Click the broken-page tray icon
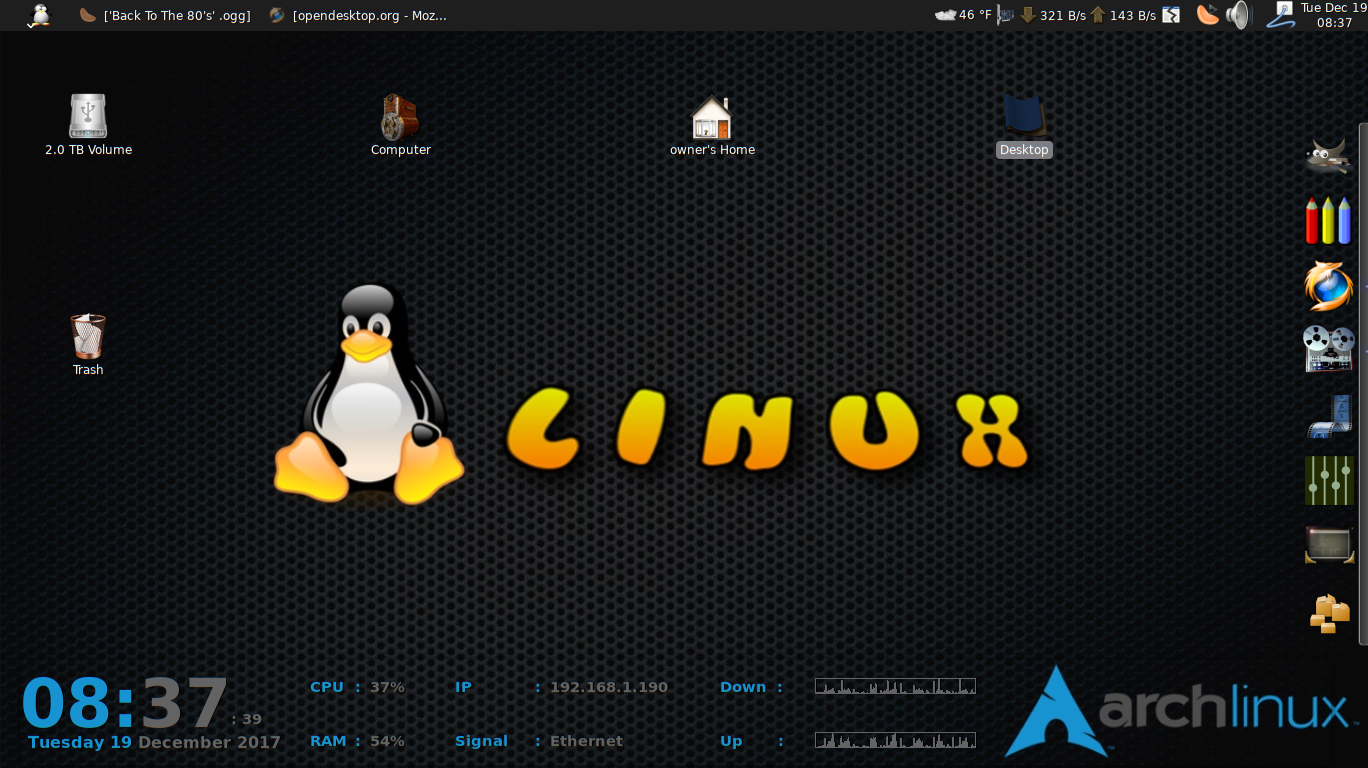1368x768 pixels. point(1171,15)
